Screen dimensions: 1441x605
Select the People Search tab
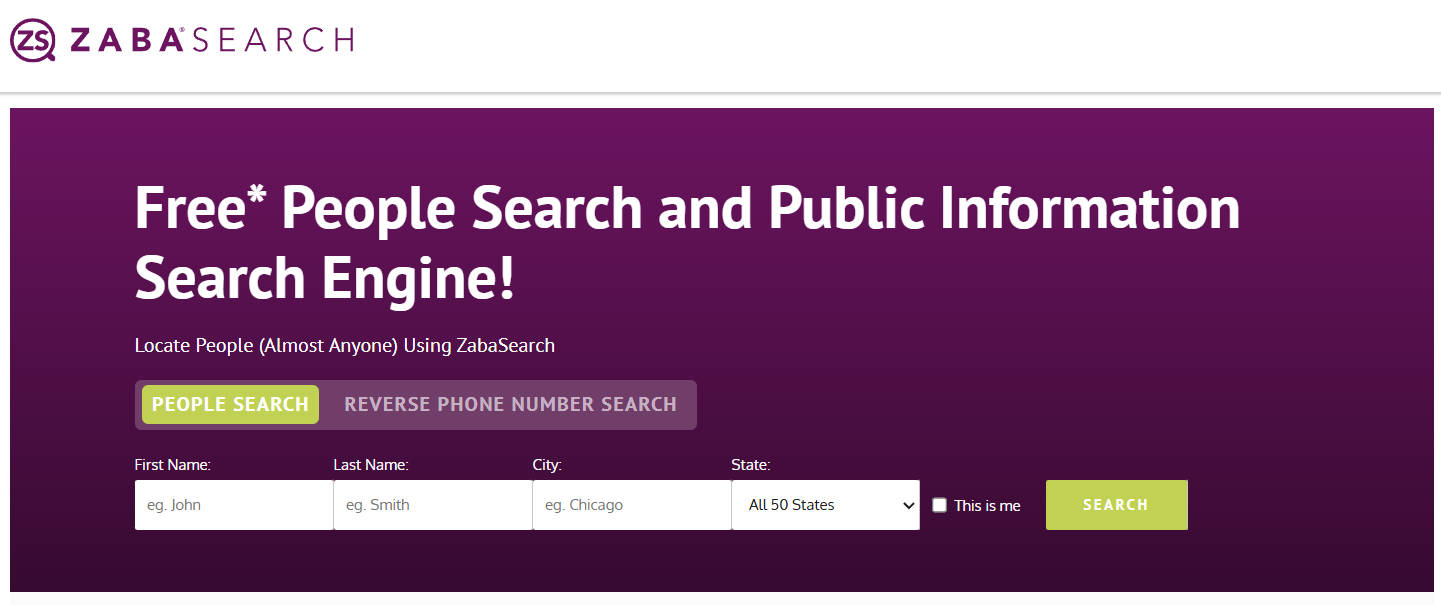(230, 404)
